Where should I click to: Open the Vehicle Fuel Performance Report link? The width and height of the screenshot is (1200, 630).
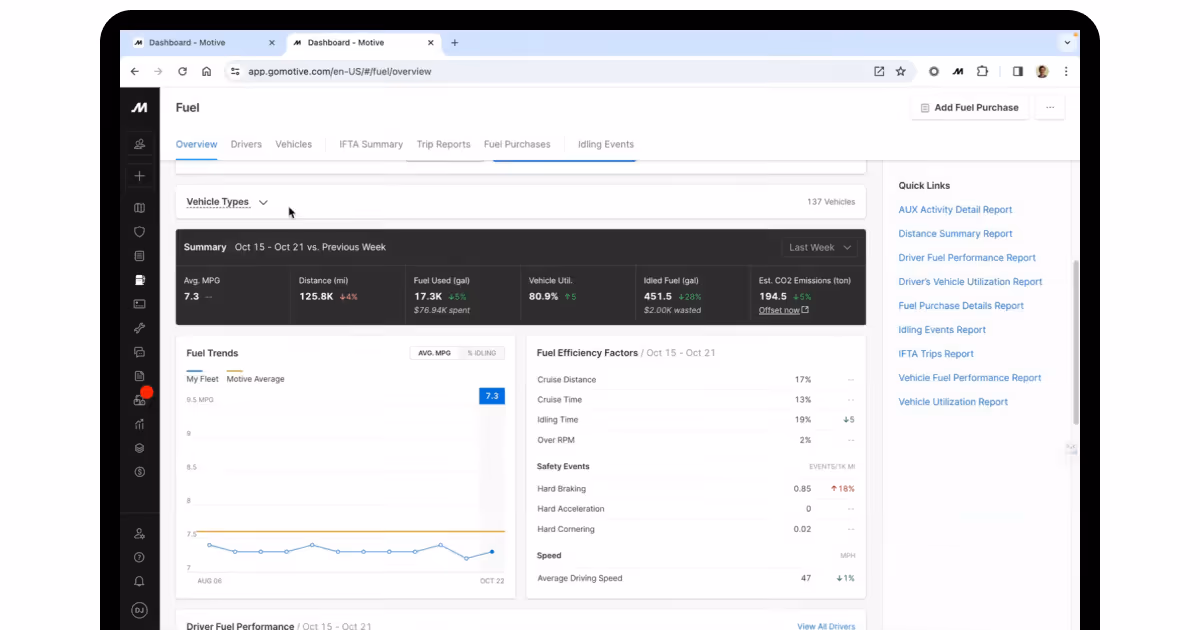pyautogui.click(x=970, y=378)
